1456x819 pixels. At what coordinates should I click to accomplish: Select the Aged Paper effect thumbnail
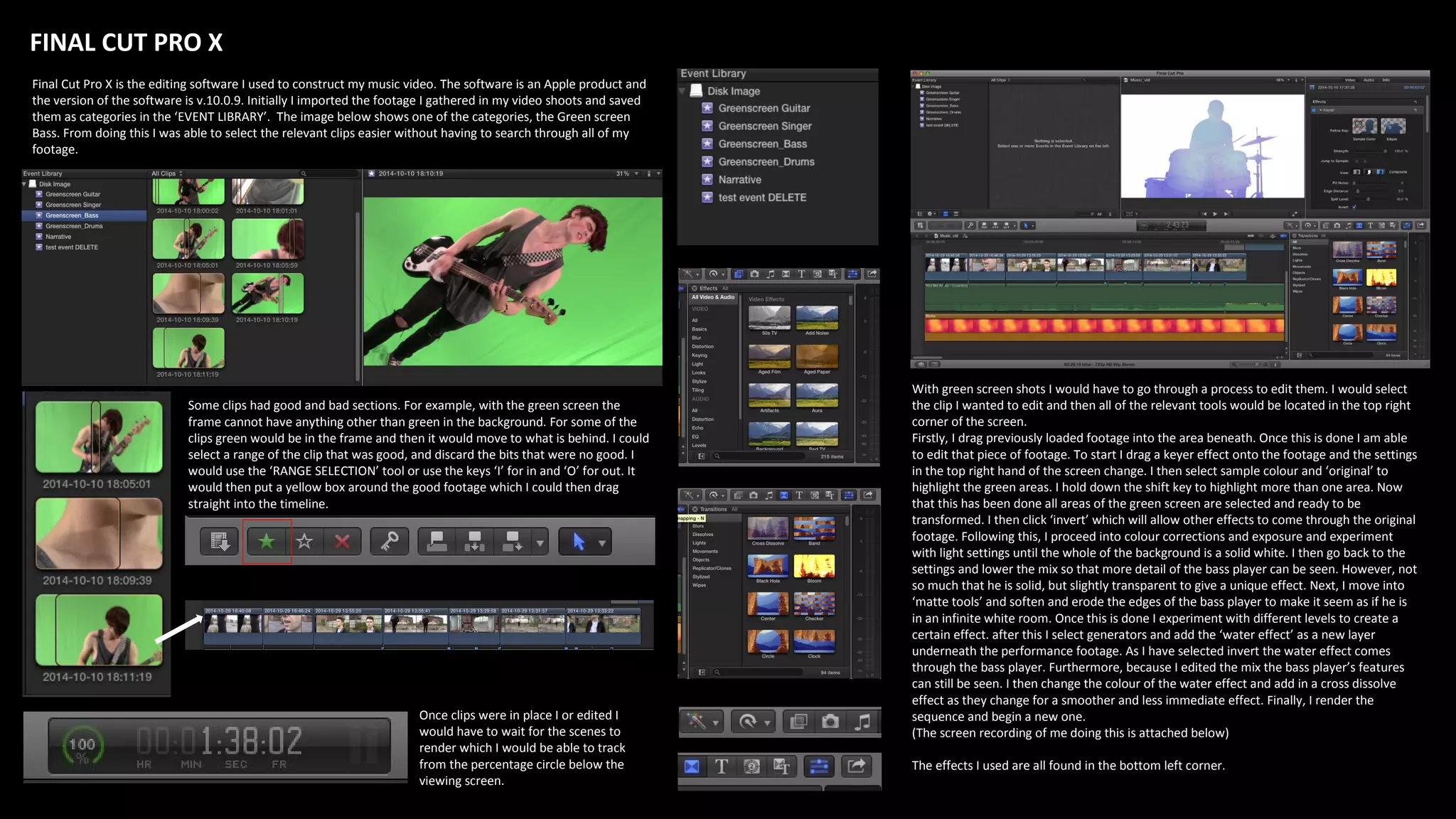(x=817, y=356)
